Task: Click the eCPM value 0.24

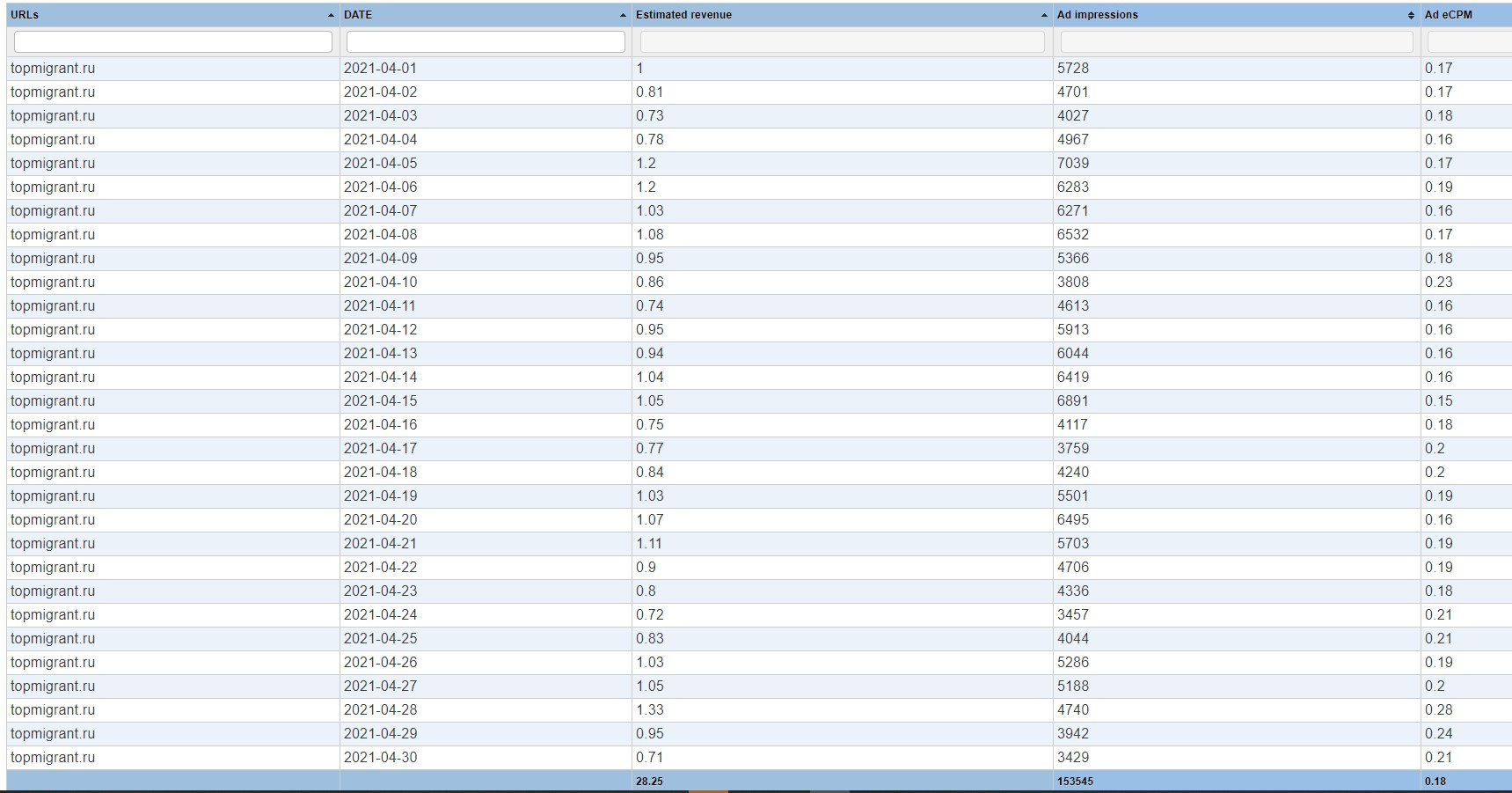Action: pyautogui.click(x=1439, y=734)
